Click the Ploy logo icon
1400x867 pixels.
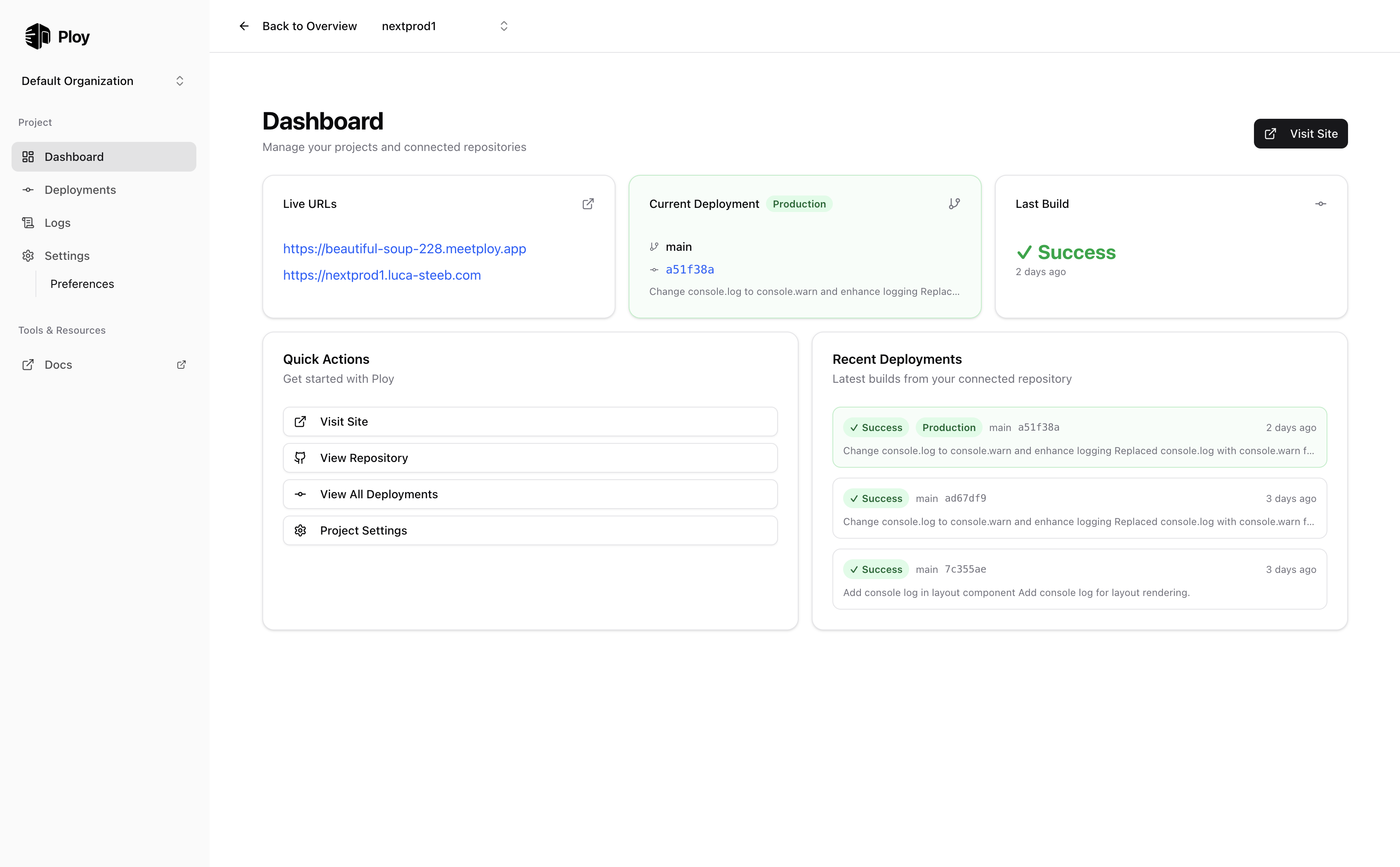38,36
